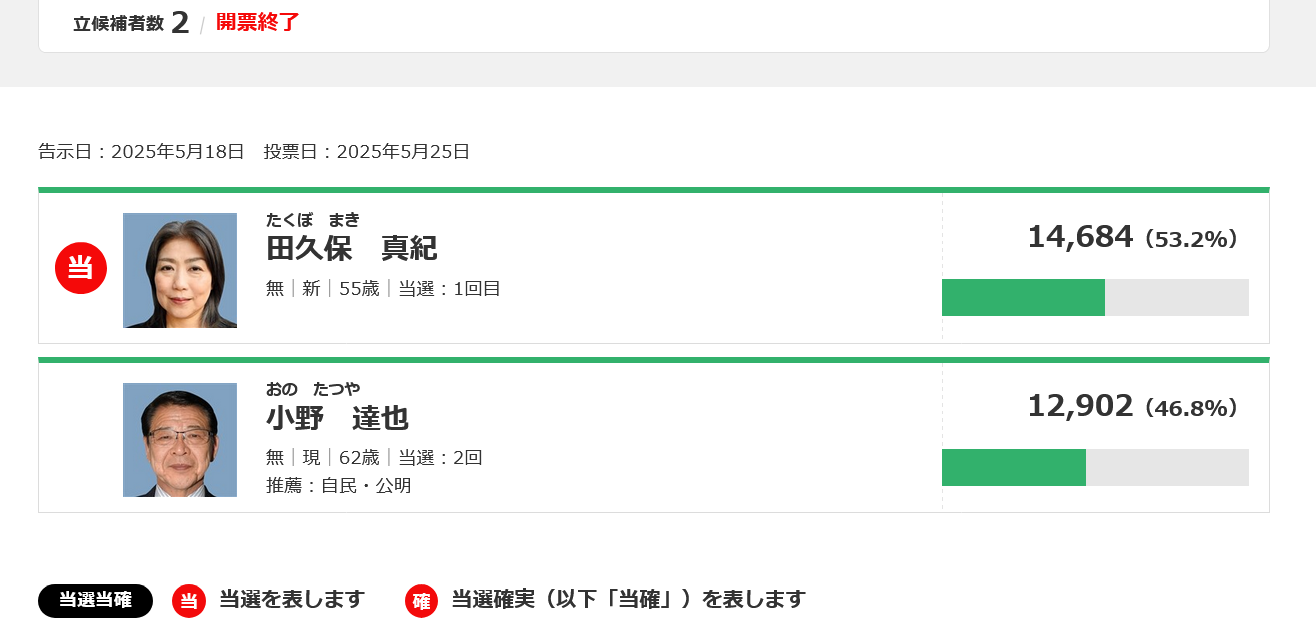Click candidate name 田久保 真紀
The image size is (1316, 631).
tap(351, 248)
